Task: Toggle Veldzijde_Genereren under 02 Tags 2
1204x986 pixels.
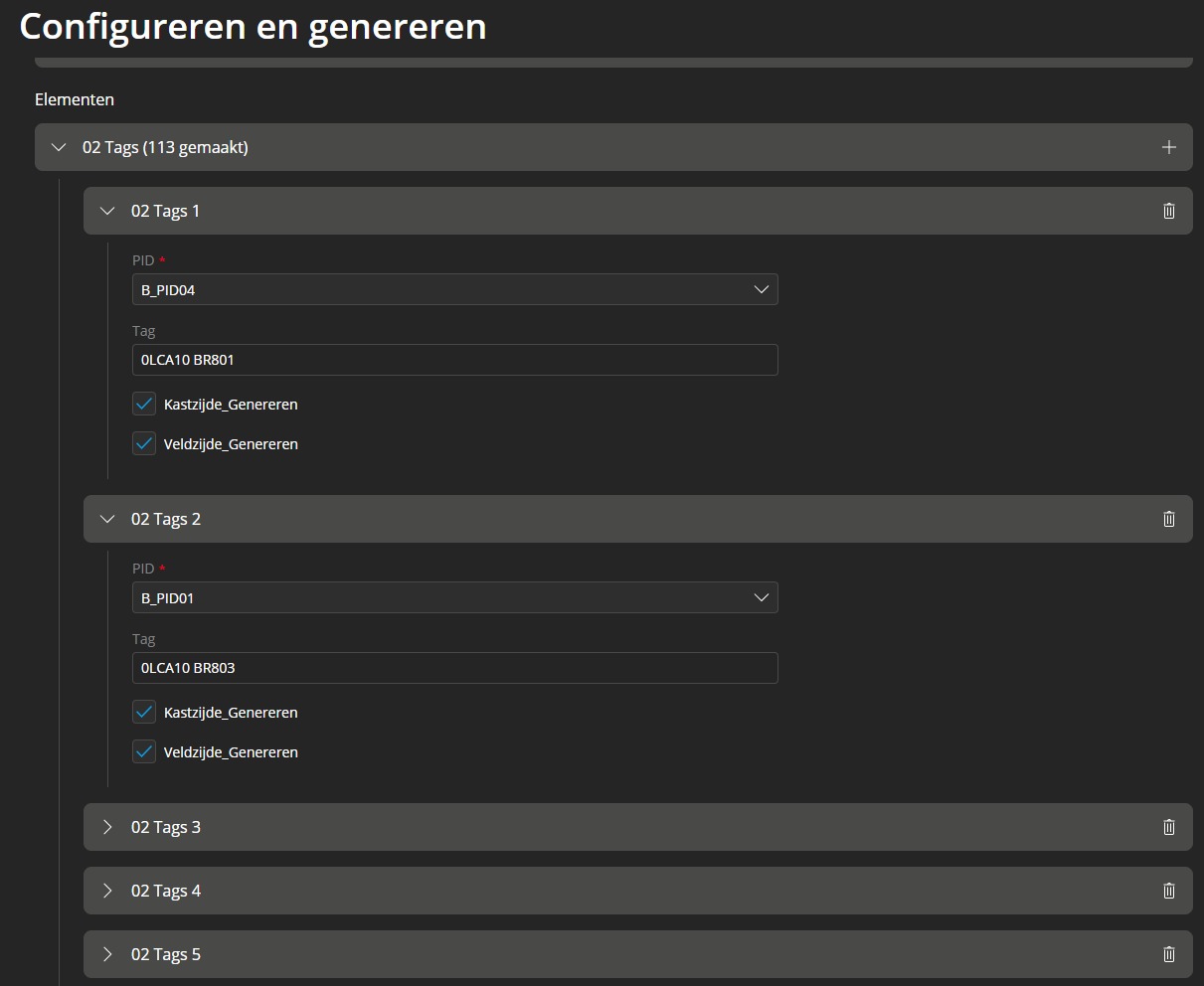Action: pos(144,752)
